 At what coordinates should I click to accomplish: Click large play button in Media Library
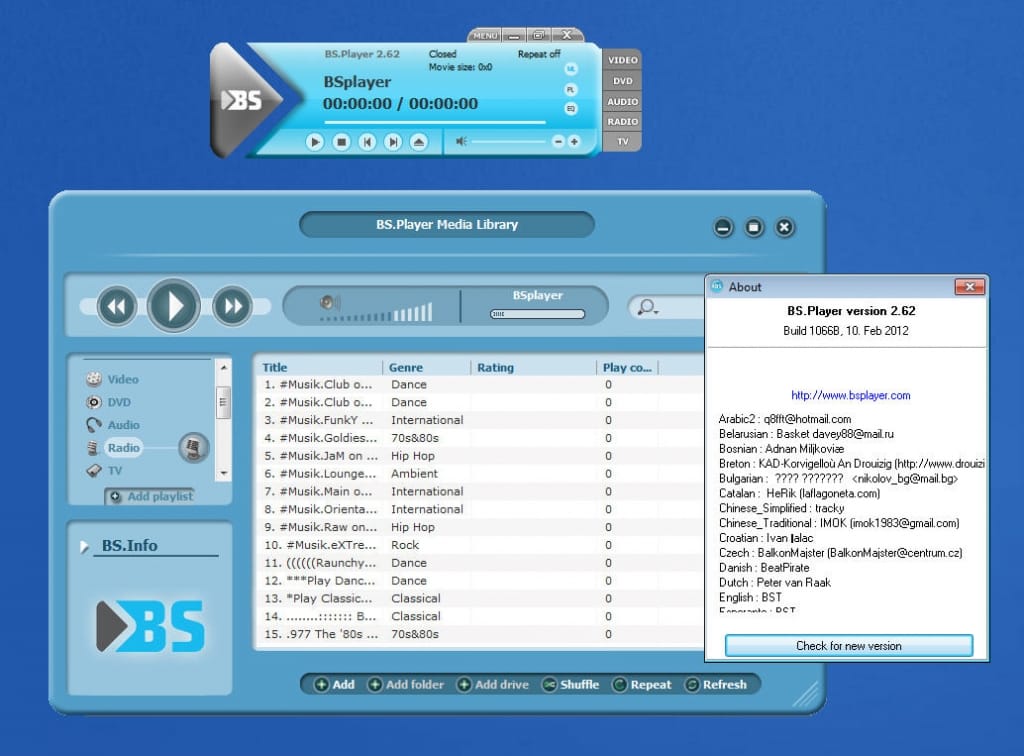point(174,306)
